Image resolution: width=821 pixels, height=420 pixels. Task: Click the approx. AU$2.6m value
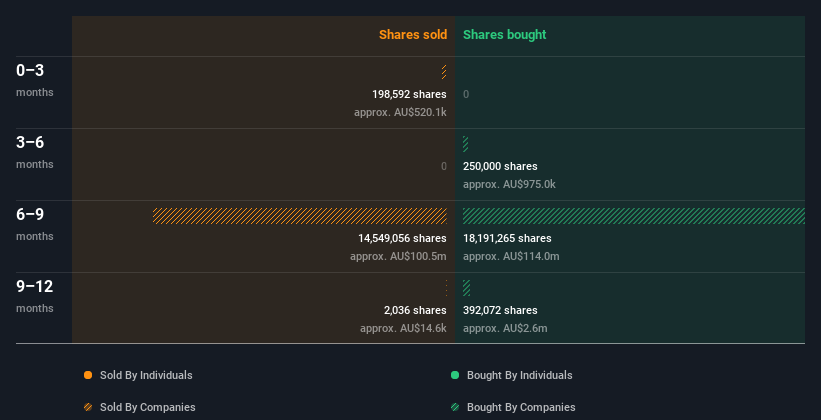(505, 328)
